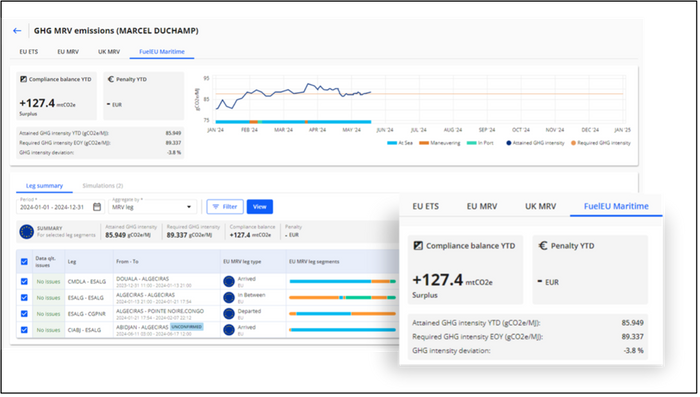
Task: Click the Leg column header
Action: [72, 262]
